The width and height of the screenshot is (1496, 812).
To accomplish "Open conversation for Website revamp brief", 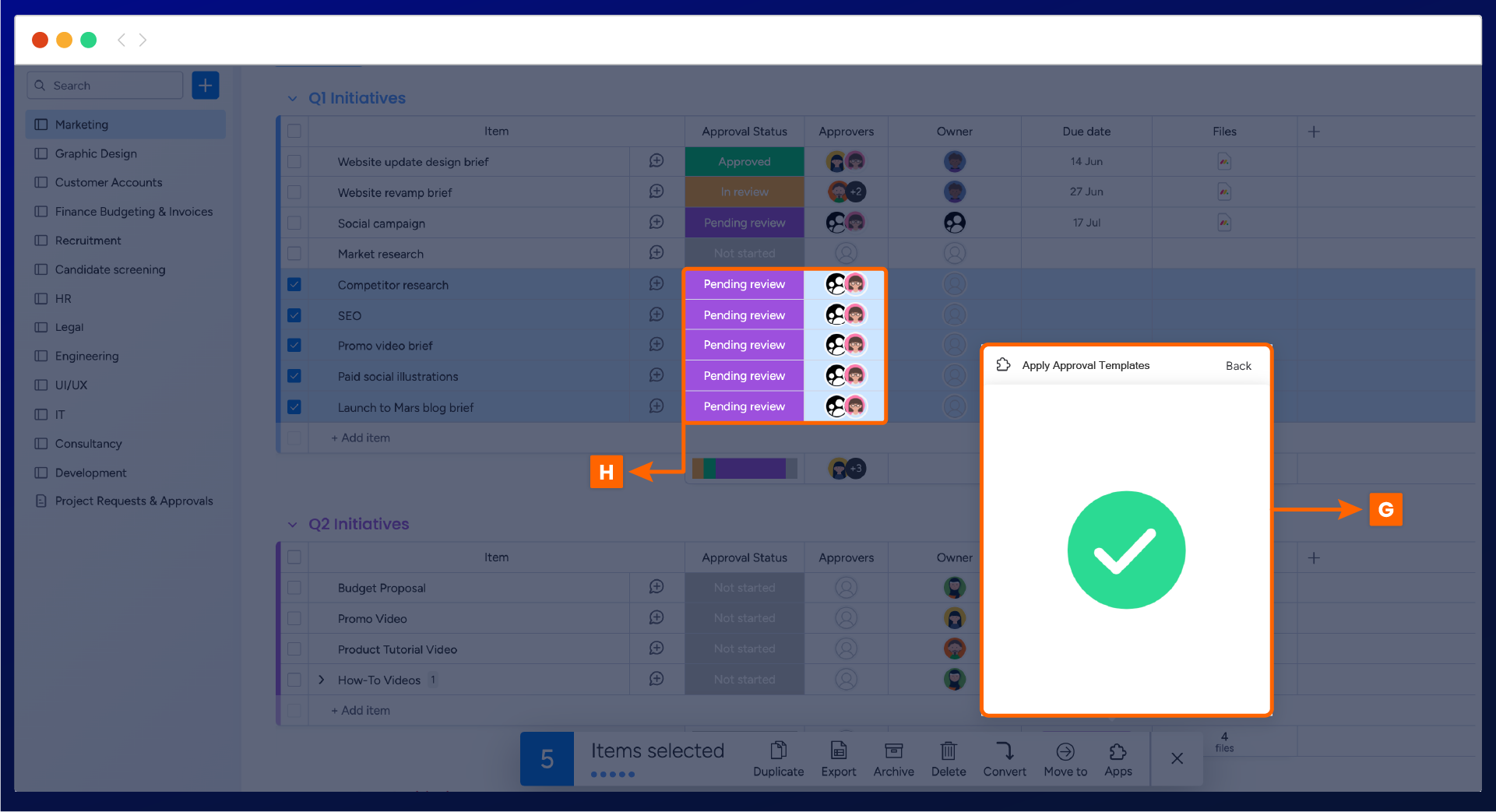I will (656, 192).
